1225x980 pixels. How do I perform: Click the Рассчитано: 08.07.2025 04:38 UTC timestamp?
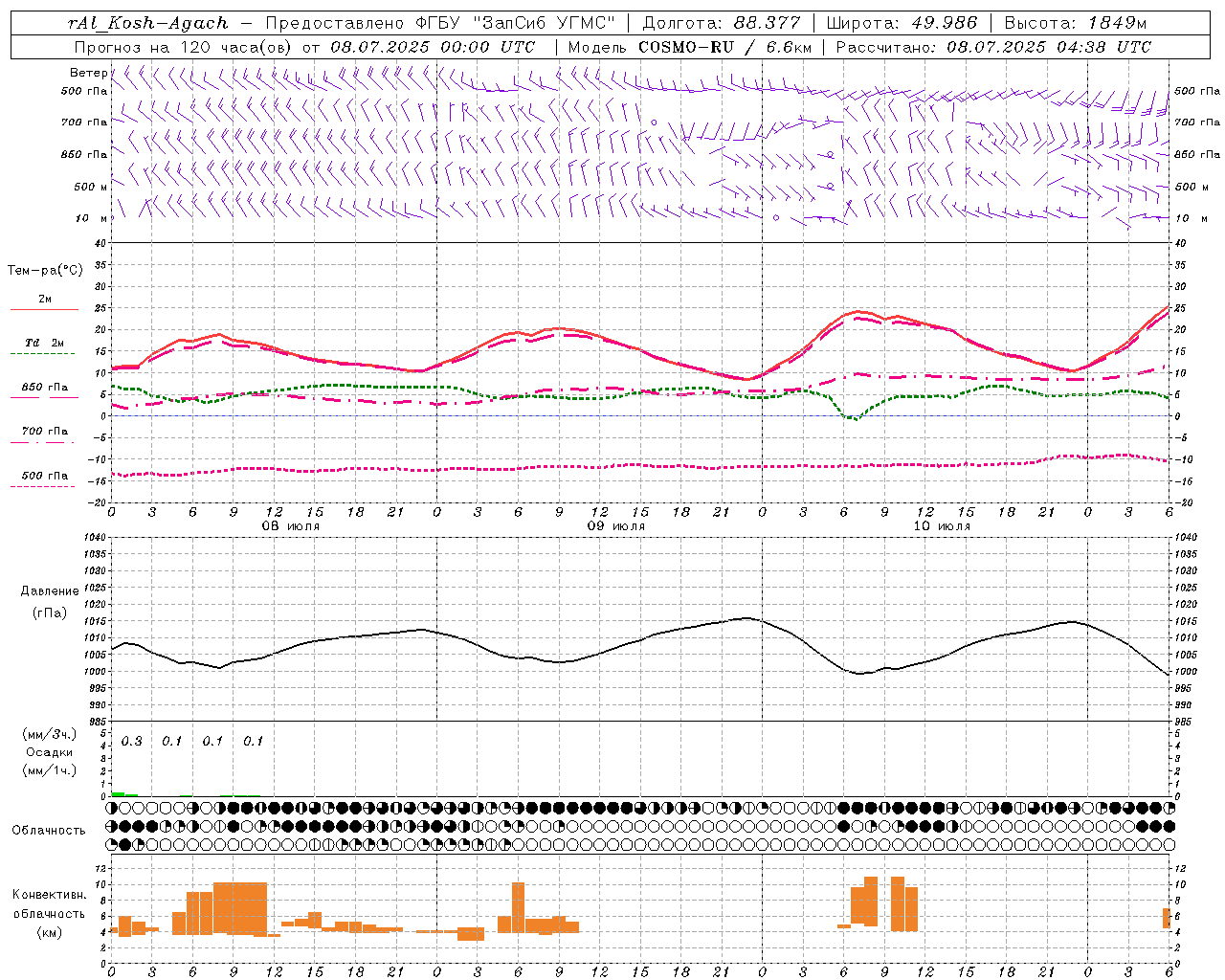pyautogui.click(x=993, y=47)
